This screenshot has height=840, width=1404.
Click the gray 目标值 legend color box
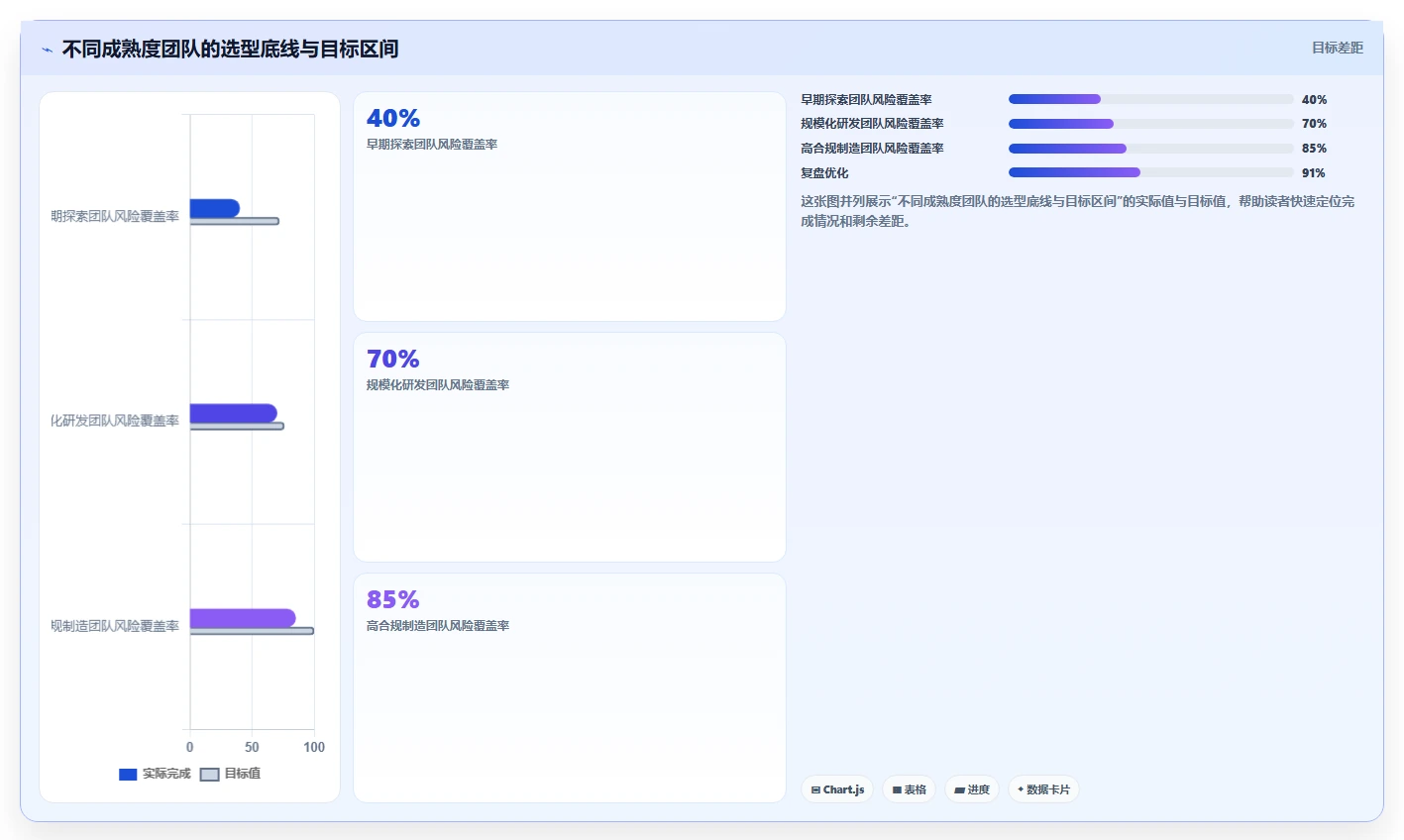point(209,775)
